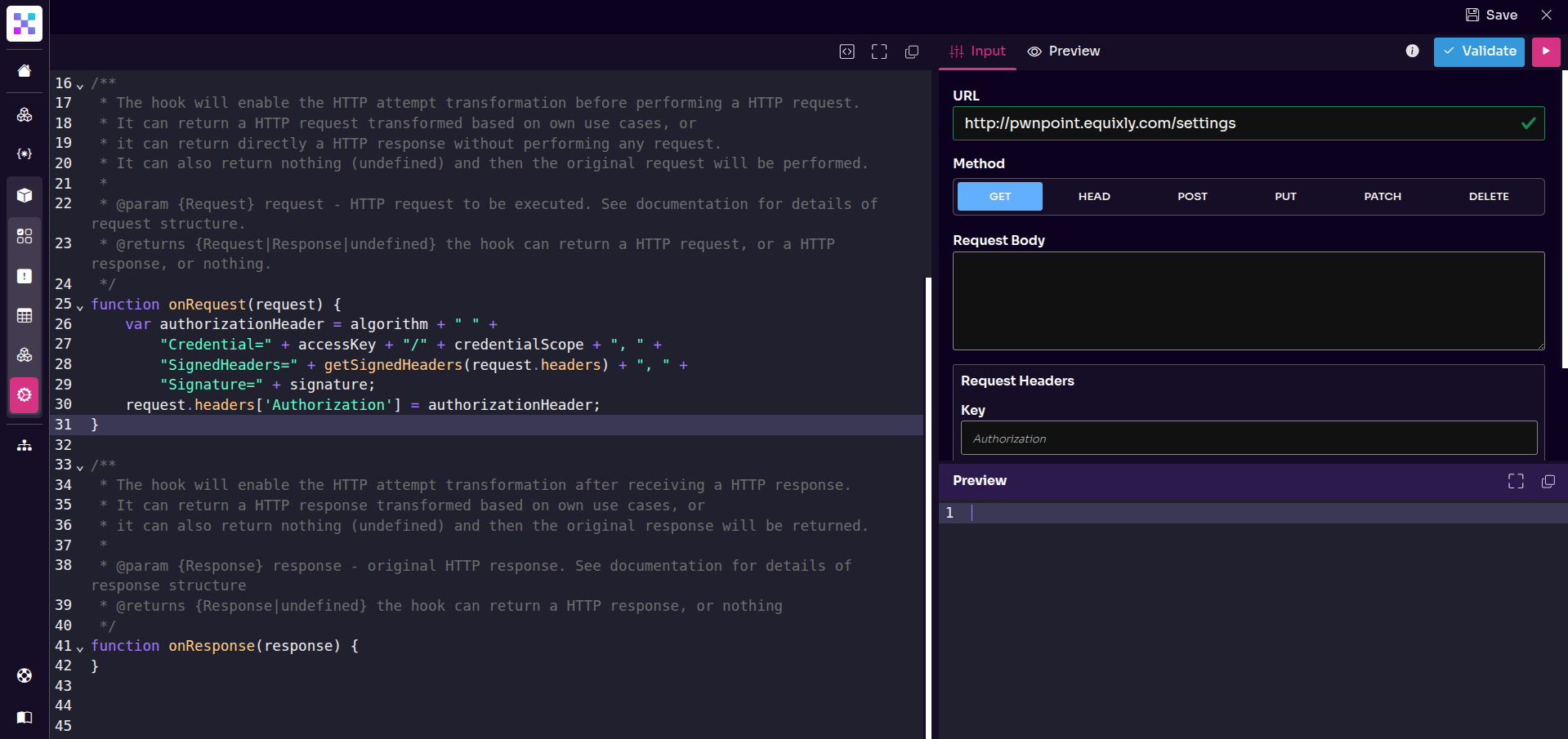The height and width of the screenshot is (739, 1568).
Task: Open the exclamation alert icon in sidebar
Action: click(x=25, y=276)
